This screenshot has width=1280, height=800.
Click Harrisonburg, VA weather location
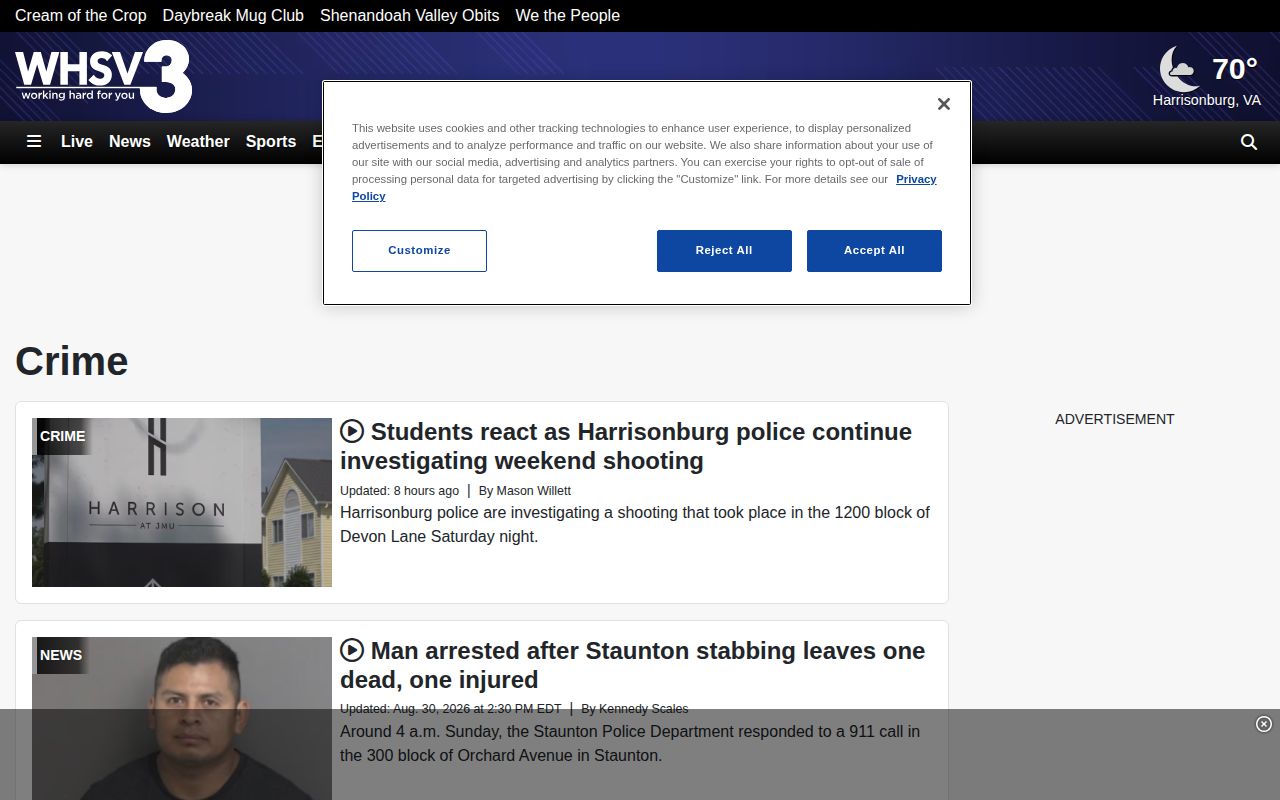(x=1207, y=100)
